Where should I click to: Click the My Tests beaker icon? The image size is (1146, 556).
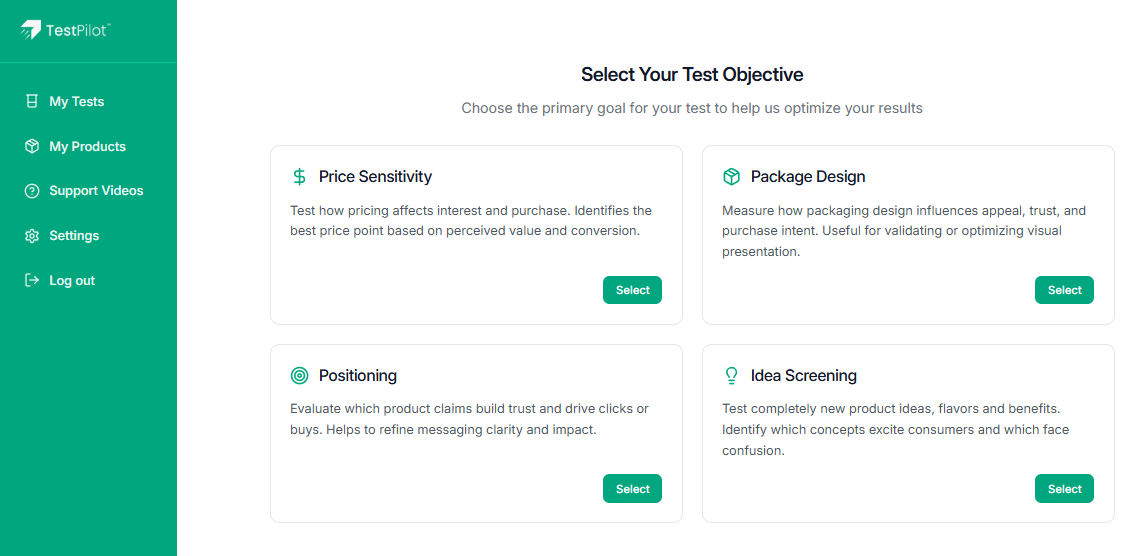(x=31, y=101)
